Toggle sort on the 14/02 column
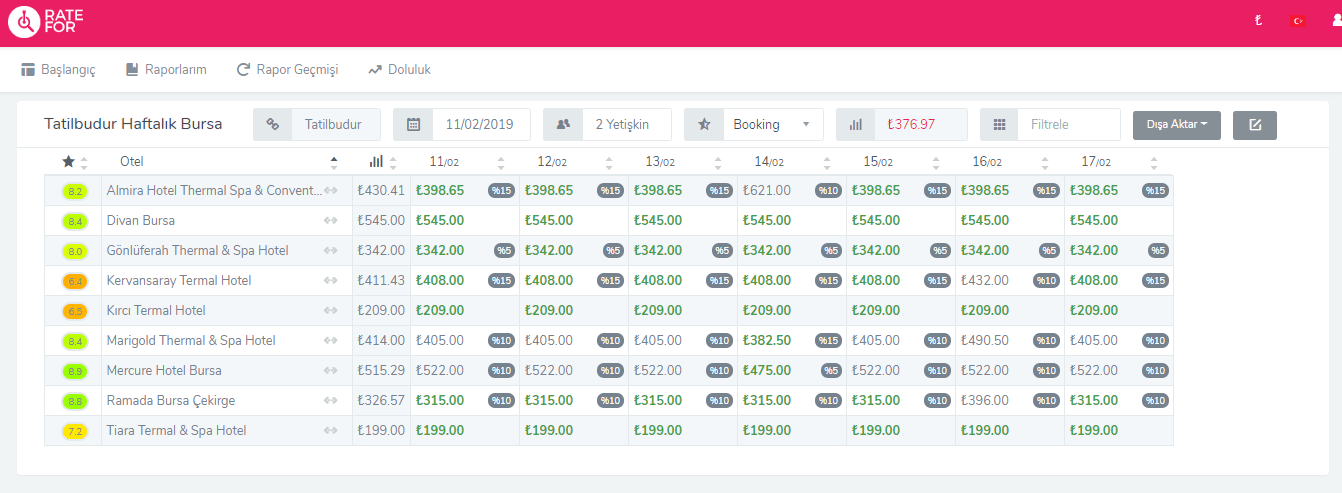 [826, 162]
